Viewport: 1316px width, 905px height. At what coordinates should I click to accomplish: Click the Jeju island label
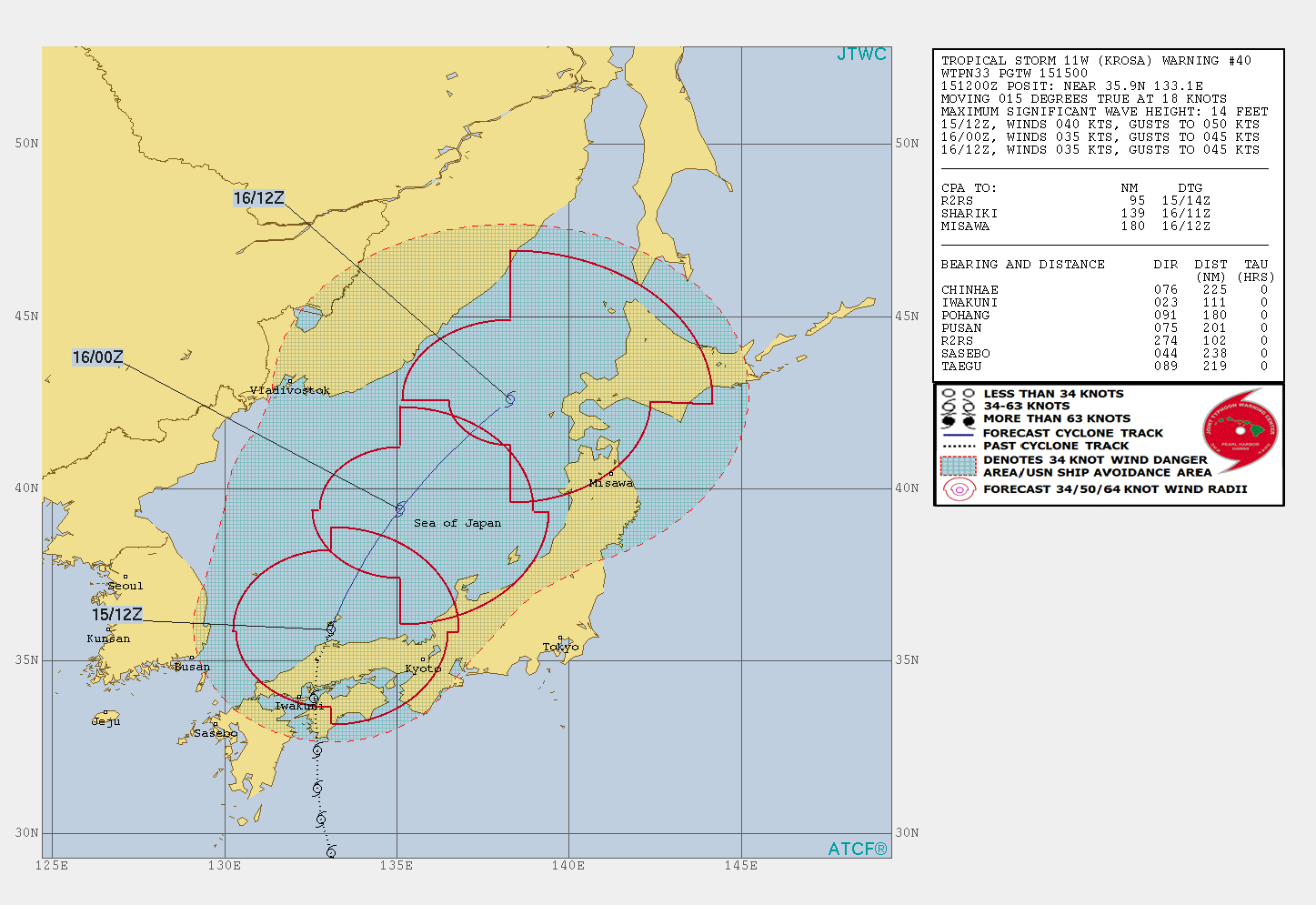pos(105,721)
